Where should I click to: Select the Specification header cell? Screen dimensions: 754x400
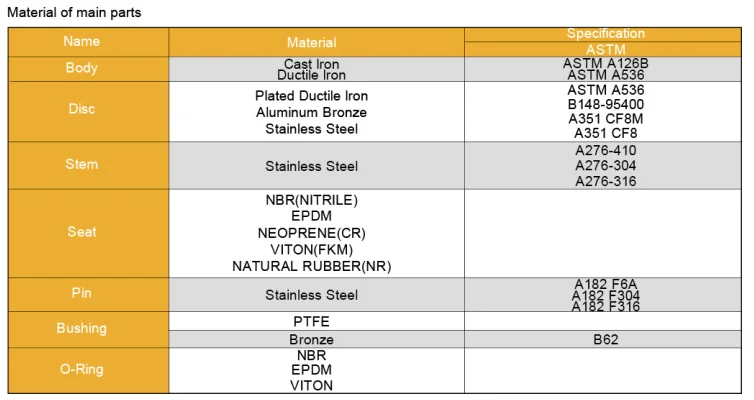pyautogui.click(x=605, y=34)
